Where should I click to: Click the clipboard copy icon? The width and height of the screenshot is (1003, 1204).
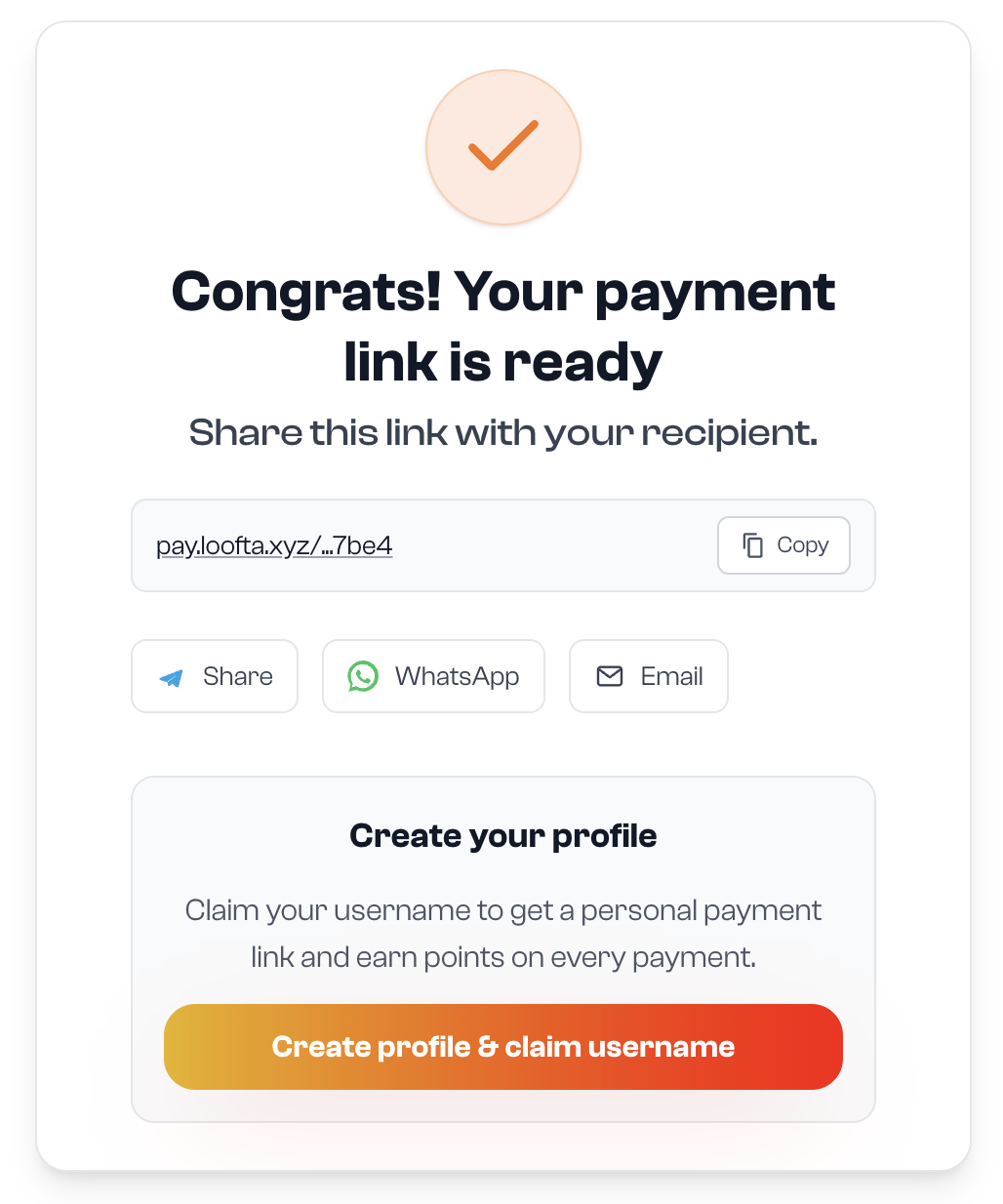coord(752,544)
